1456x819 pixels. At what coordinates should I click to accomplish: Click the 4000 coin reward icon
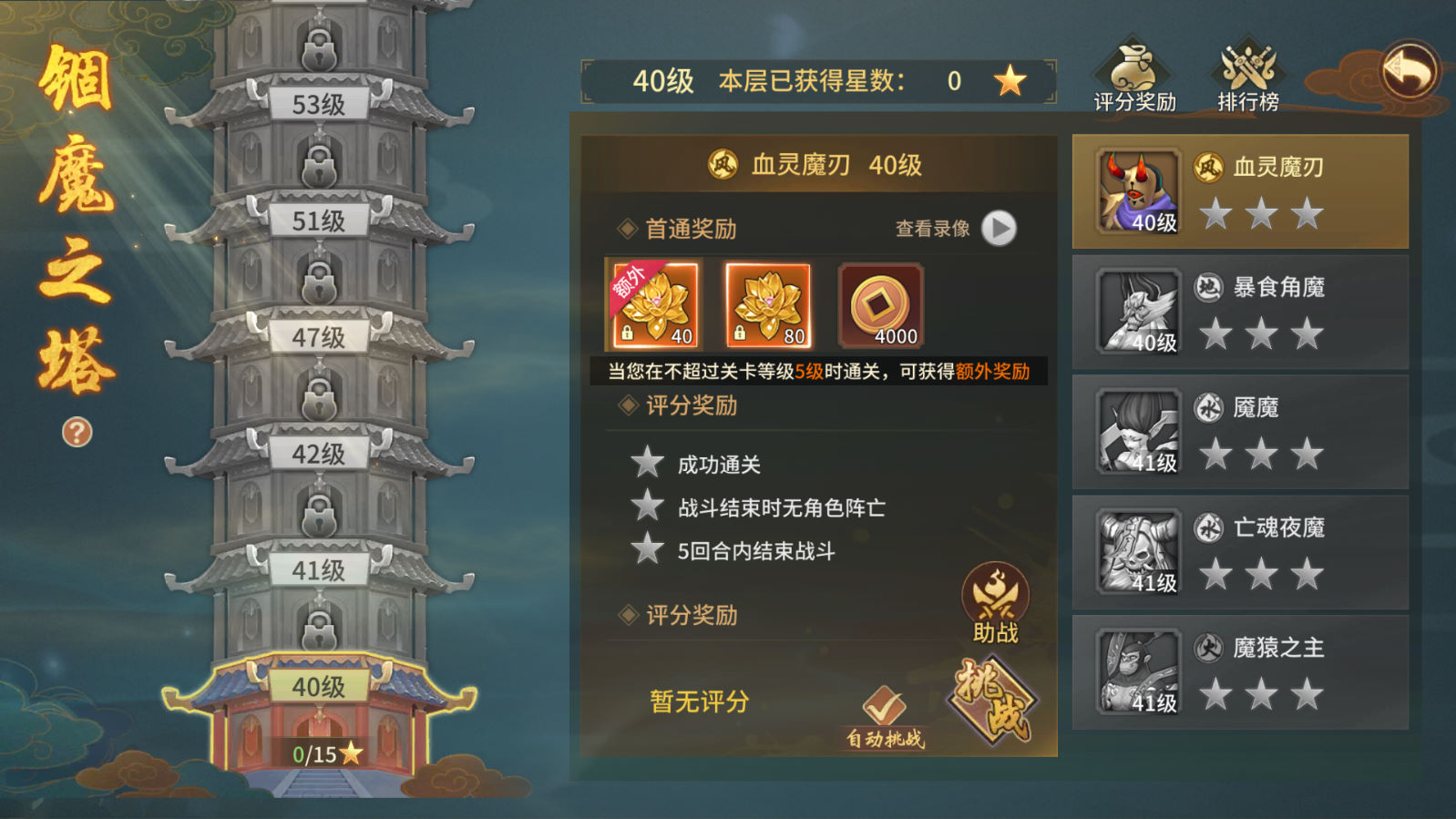881,306
